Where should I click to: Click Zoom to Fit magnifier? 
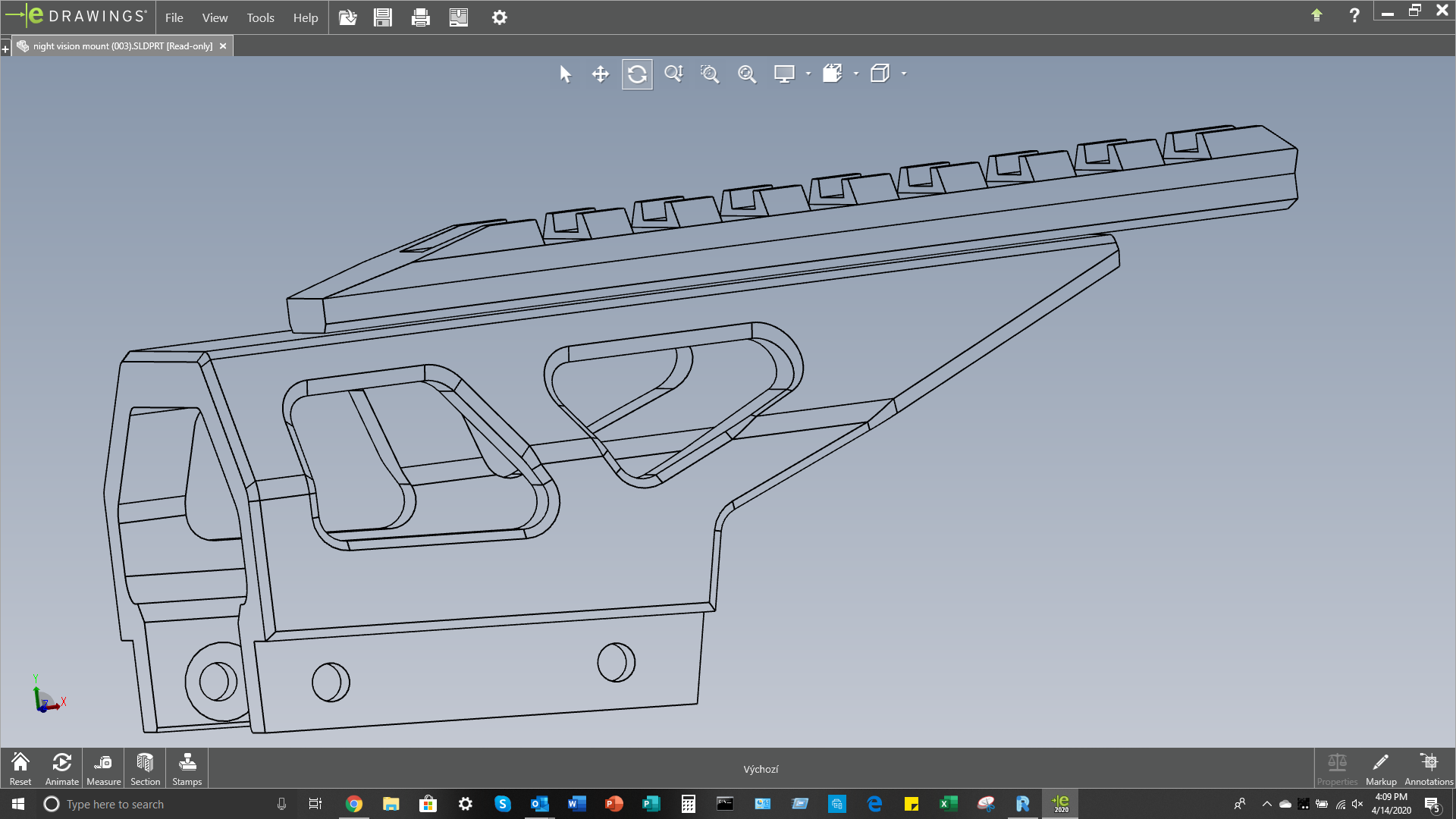(747, 74)
